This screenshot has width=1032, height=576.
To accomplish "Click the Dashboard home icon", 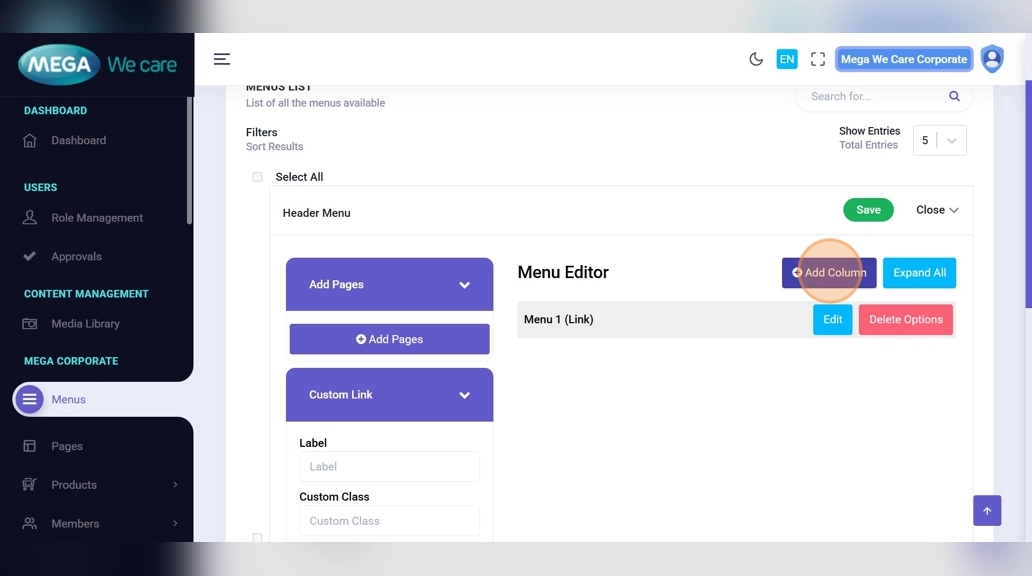I will coord(30,141).
